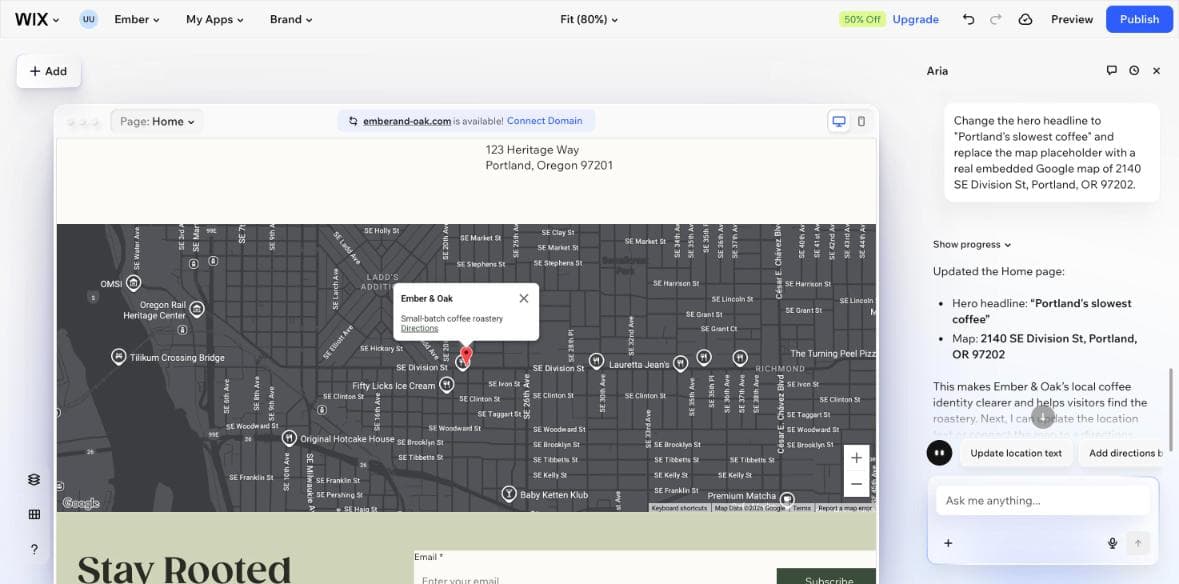Open the WIX logo menu

pos(37,20)
